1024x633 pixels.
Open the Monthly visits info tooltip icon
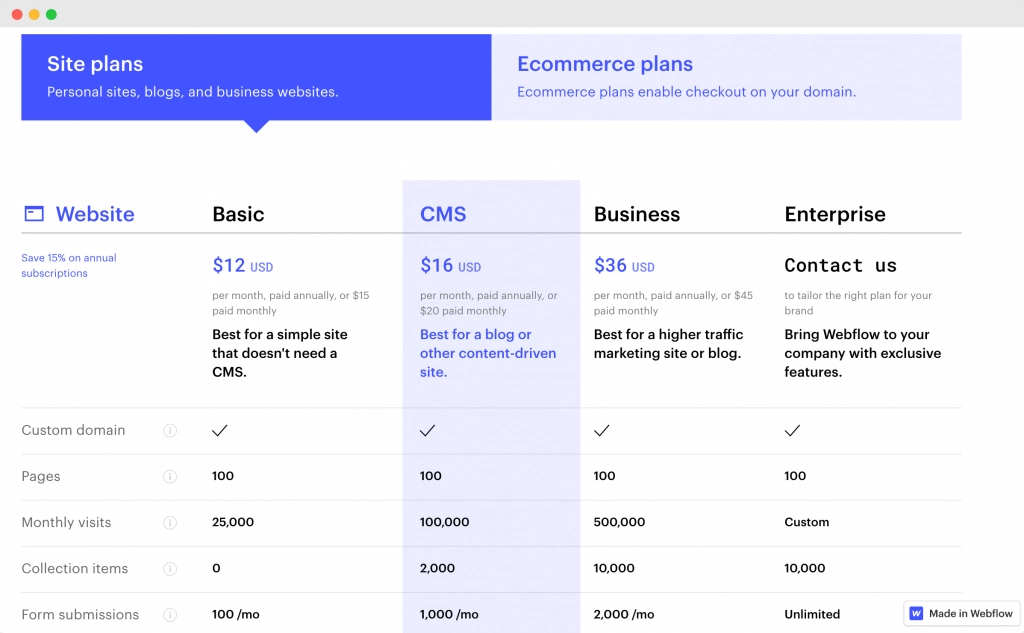click(170, 523)
